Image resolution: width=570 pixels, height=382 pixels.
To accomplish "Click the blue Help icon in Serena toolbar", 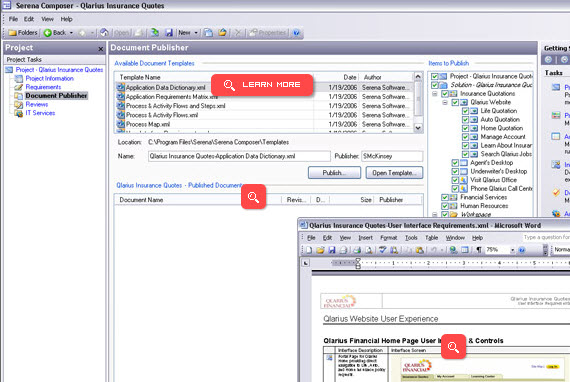I will 296,33.
